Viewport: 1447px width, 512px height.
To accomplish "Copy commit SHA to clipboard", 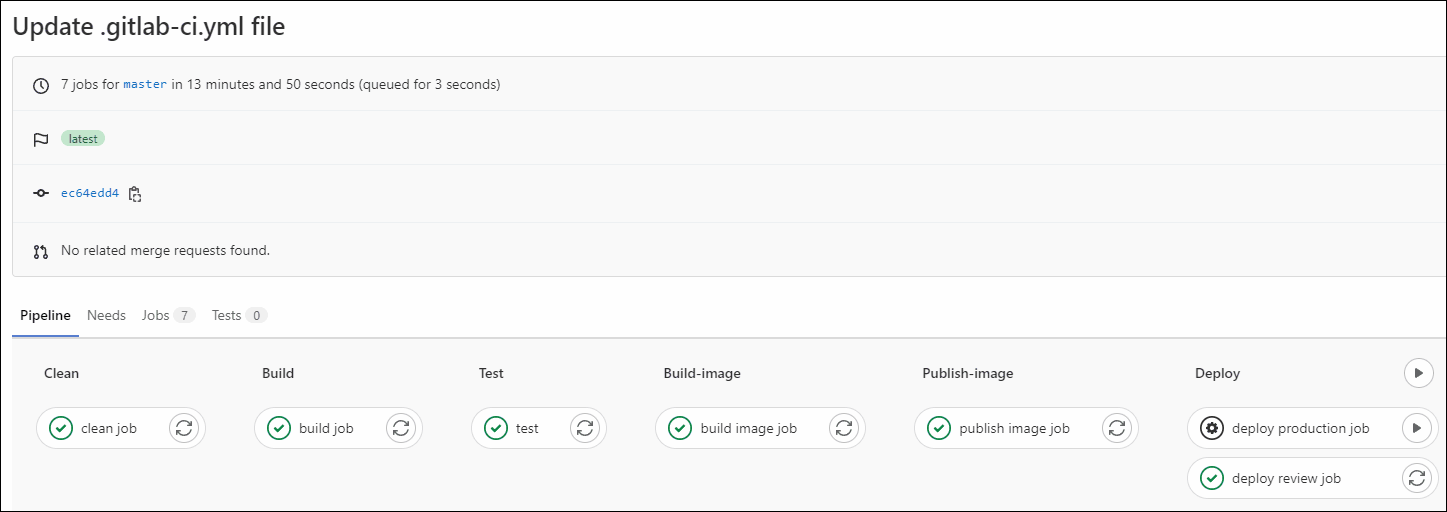I will click(x=135, y=193).
